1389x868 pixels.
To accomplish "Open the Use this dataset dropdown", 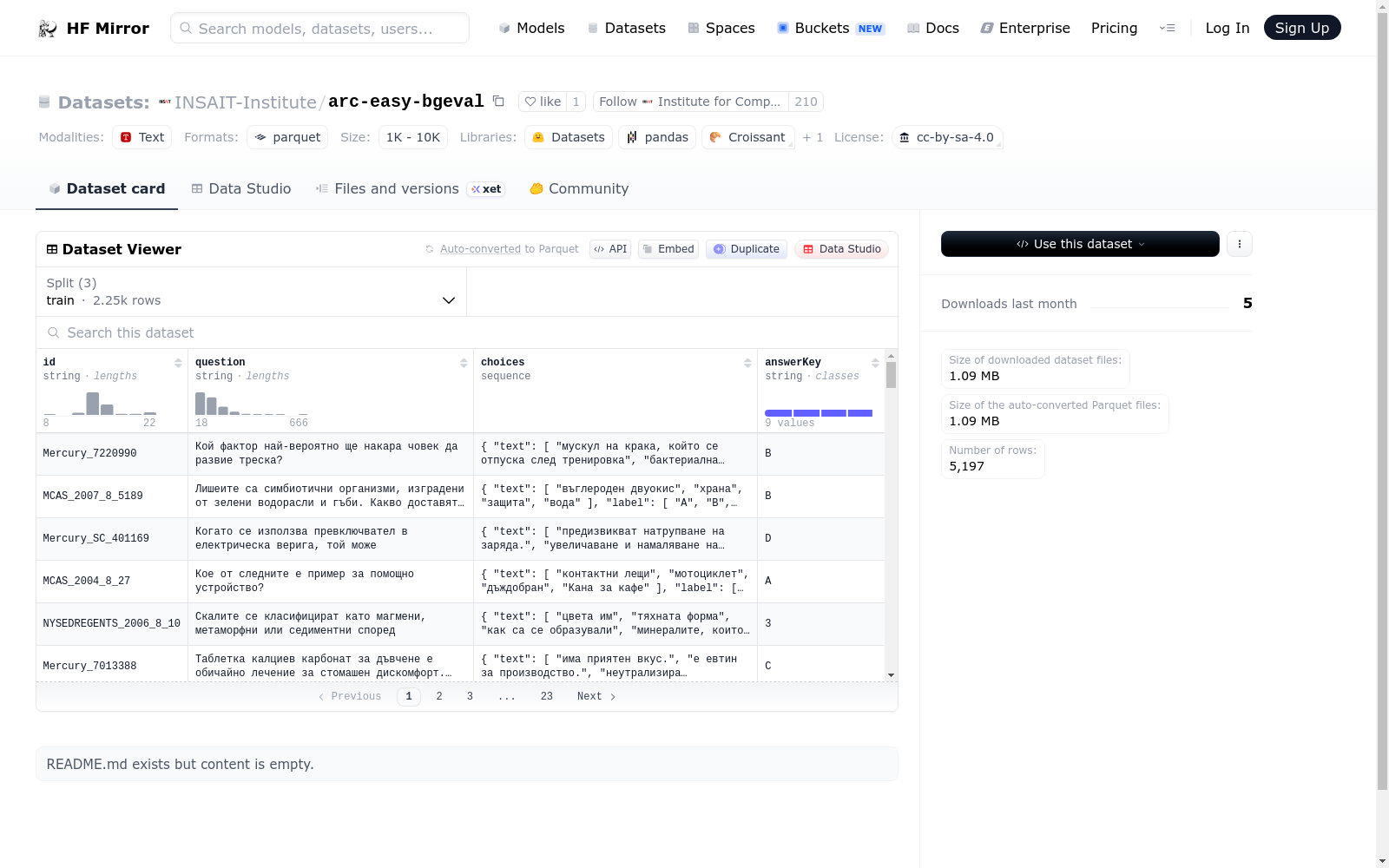I will 1080,244.
